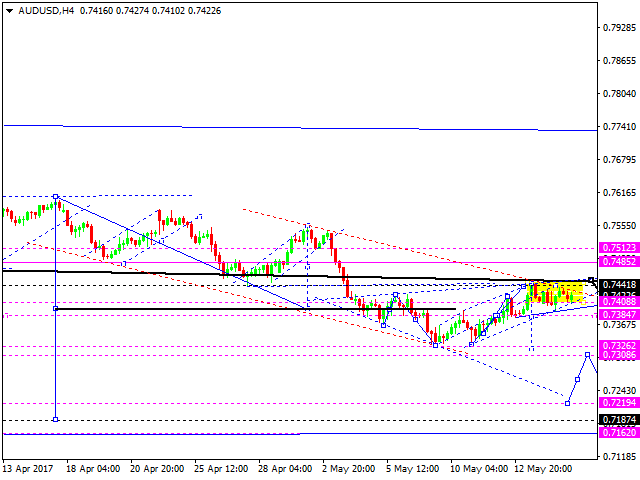The width and height of the screenshot is (640, 480).
Task: Select the 0.74852 magenta price label
Action: click(619, 262)
